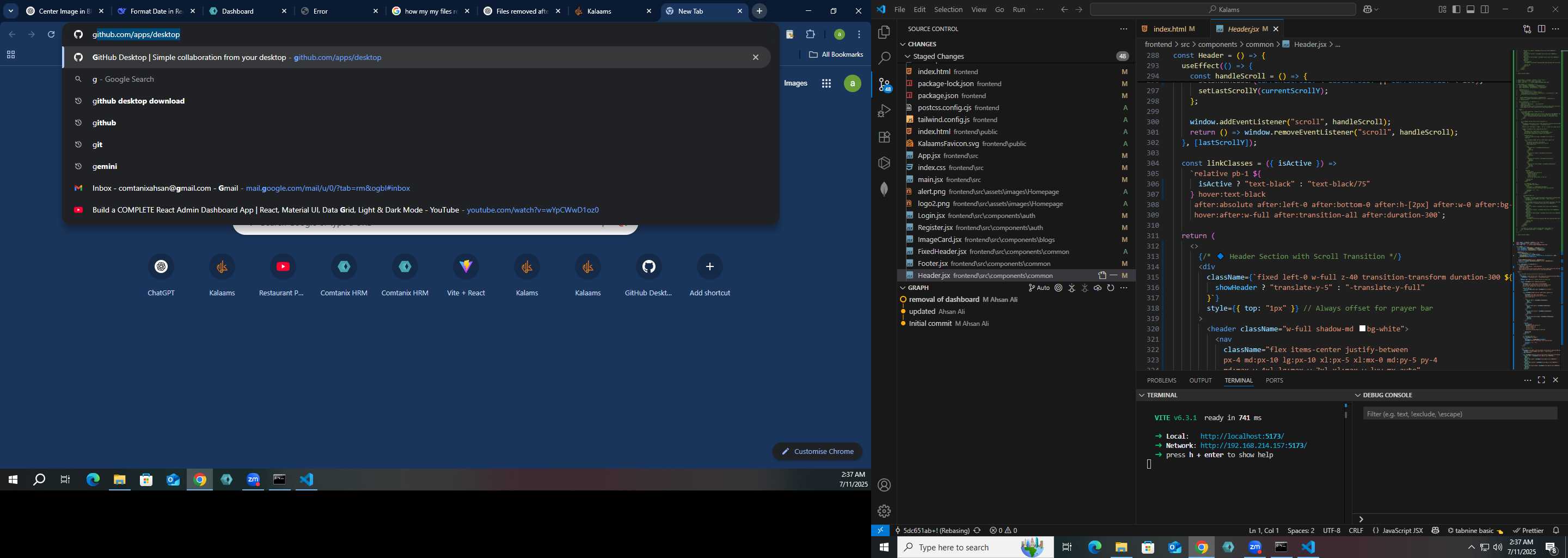Viewport: 1568px width, 558px height.
Task: Open the Google apps grid icon
Action: click(826, 84)
